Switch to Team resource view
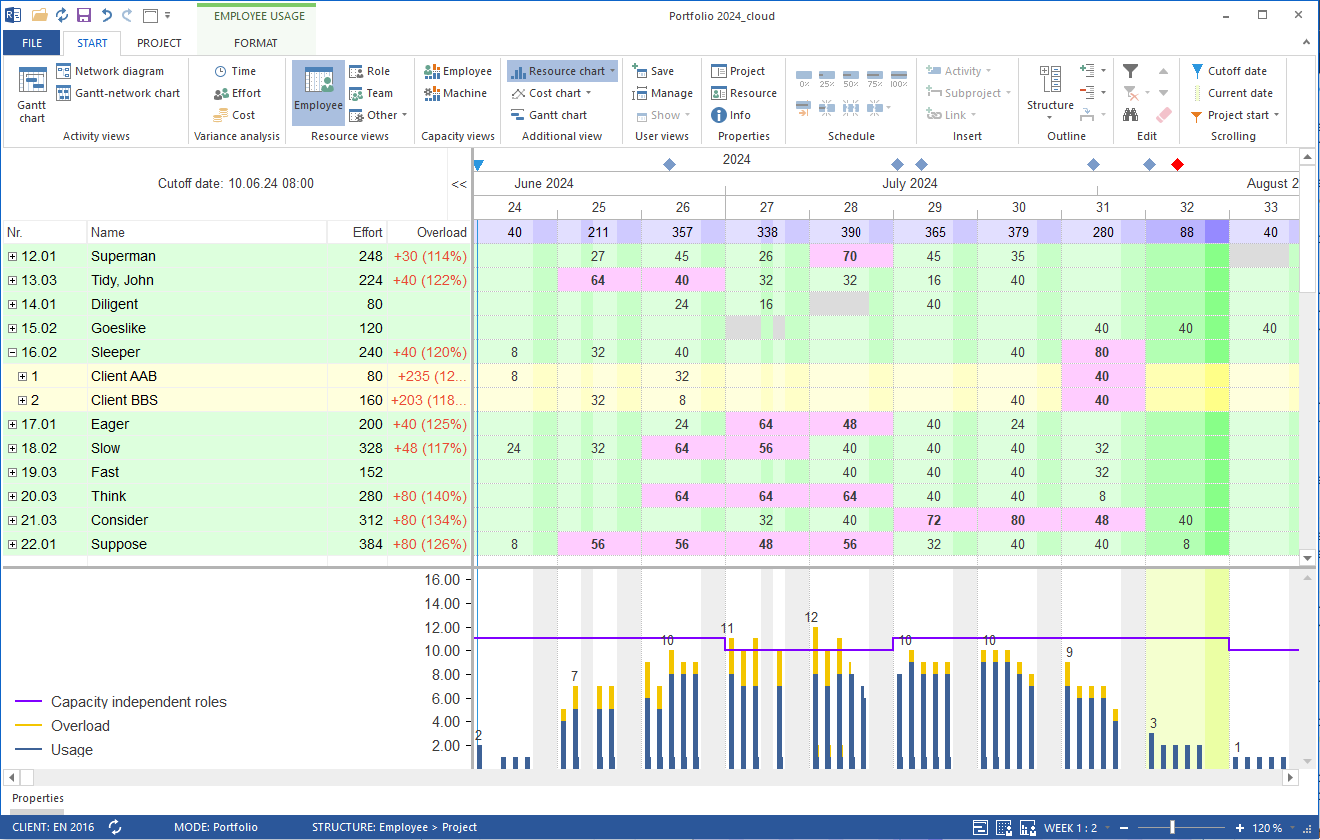The height and width of the screenshot is (840, 1320). tap(371, 93)
